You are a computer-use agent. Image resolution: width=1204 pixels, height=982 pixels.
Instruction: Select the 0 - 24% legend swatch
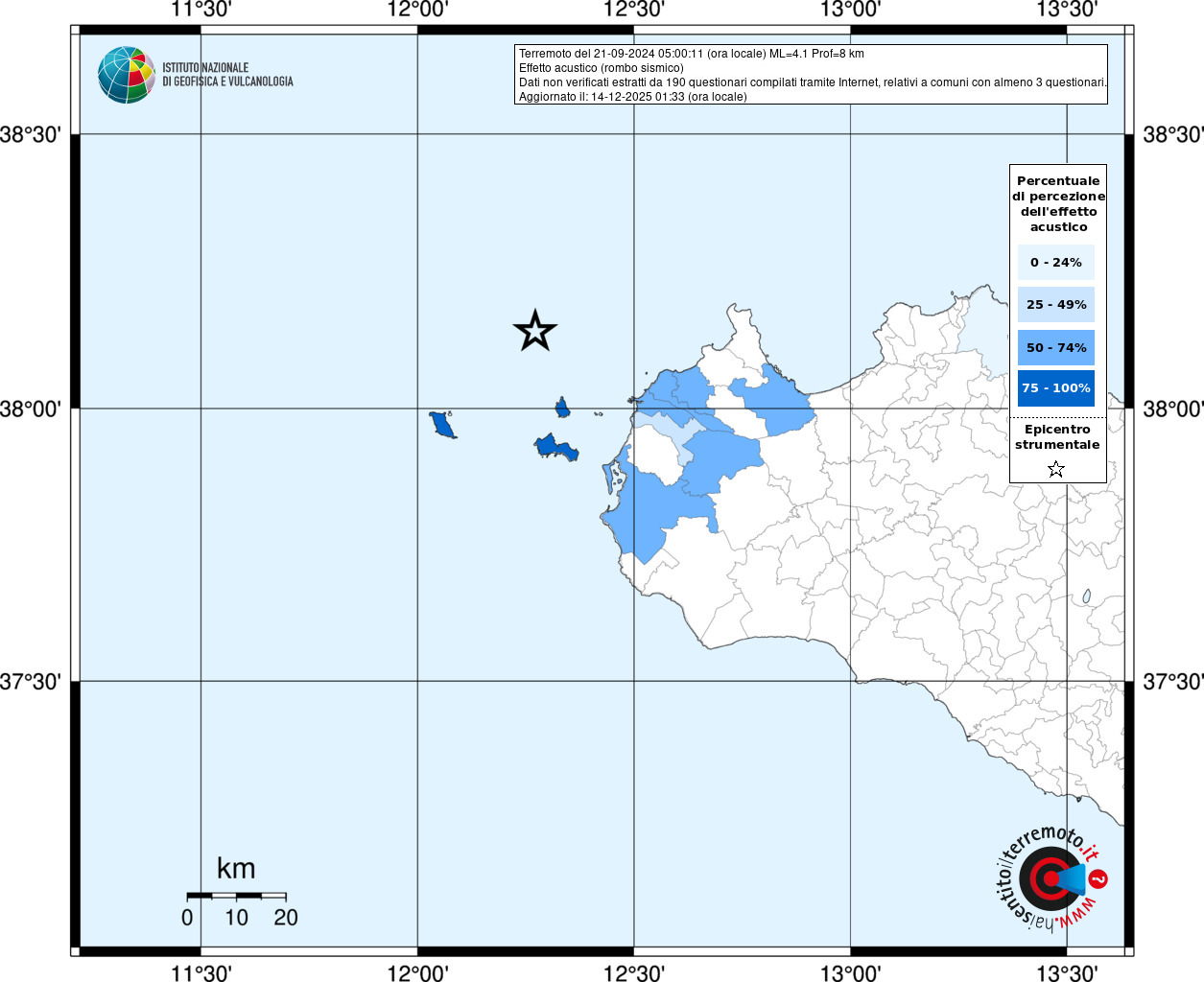(1056, 262)
